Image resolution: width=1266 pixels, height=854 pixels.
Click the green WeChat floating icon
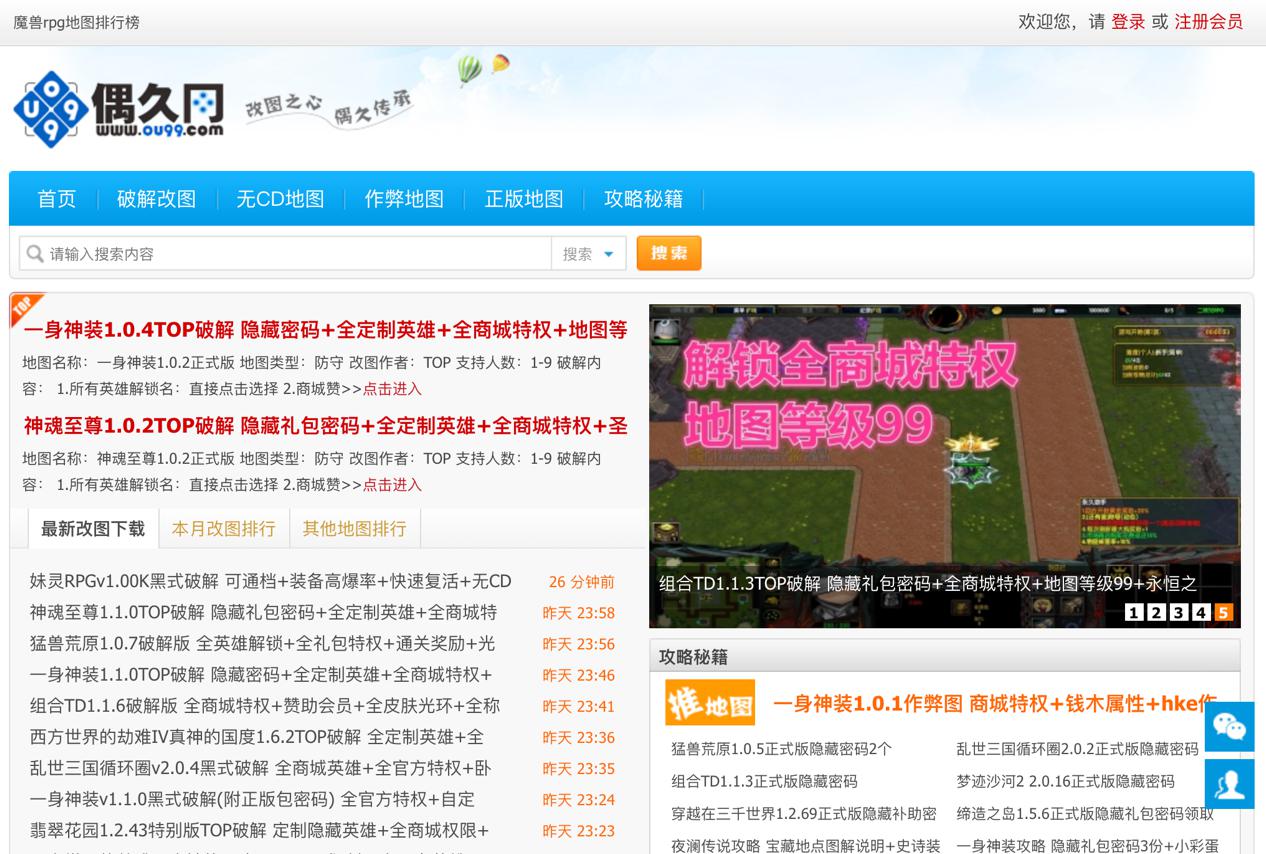point(1229,726)
